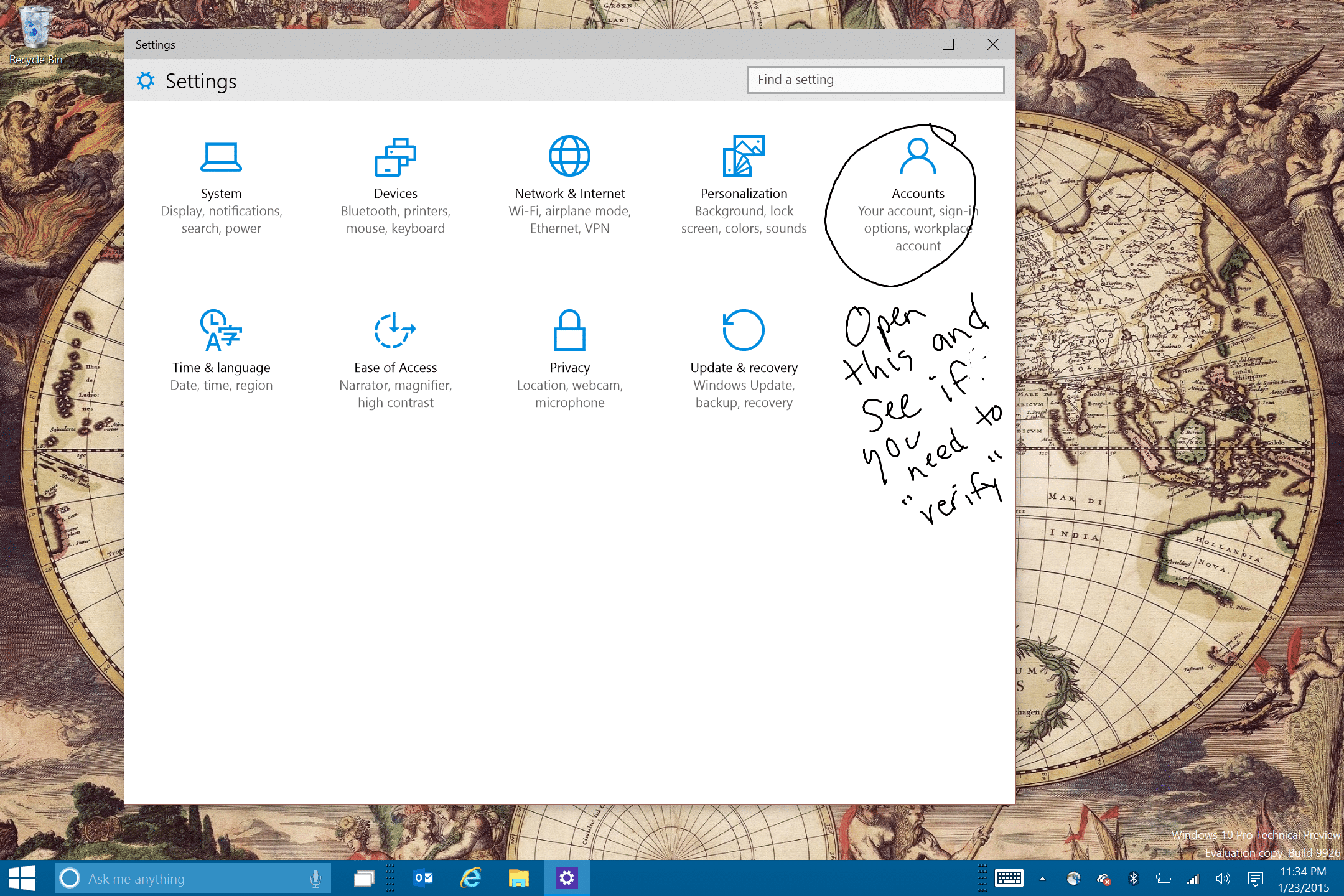Viewport: 1344px width, 896px height.
Task: Click the Update & recovery title text
Action: click(x=744, y=368)
